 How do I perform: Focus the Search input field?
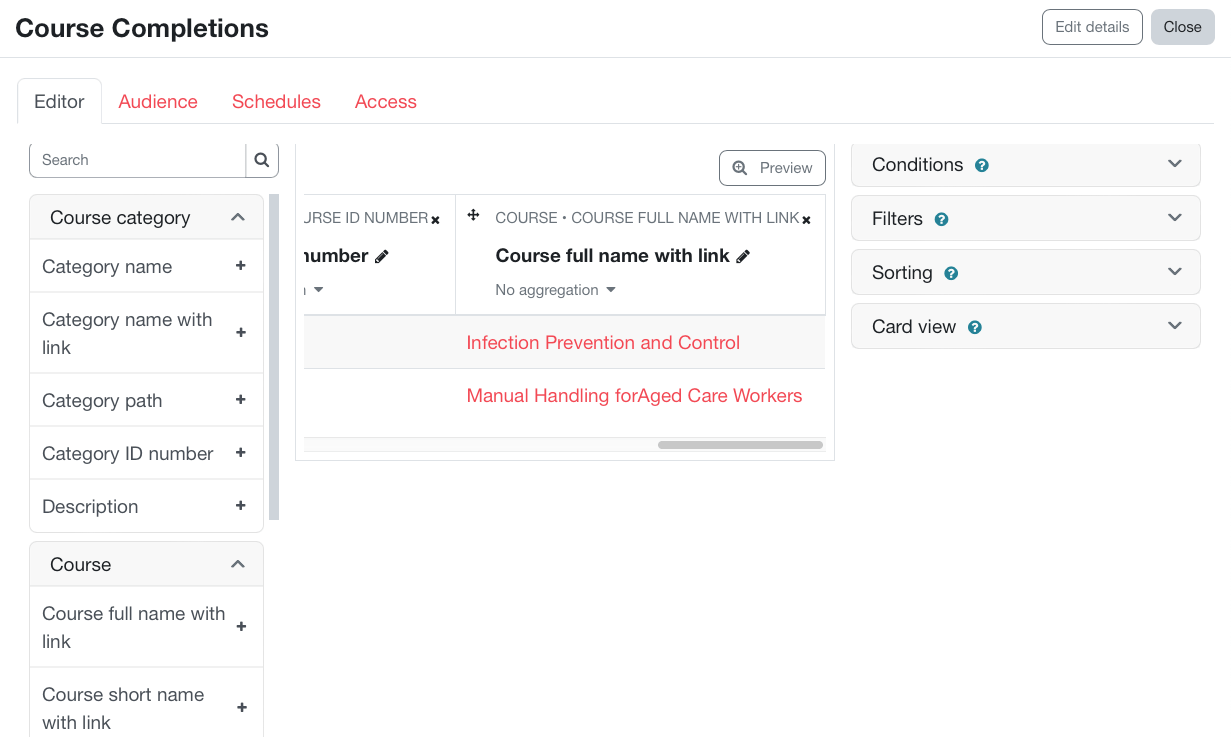(x=138, y=160)
